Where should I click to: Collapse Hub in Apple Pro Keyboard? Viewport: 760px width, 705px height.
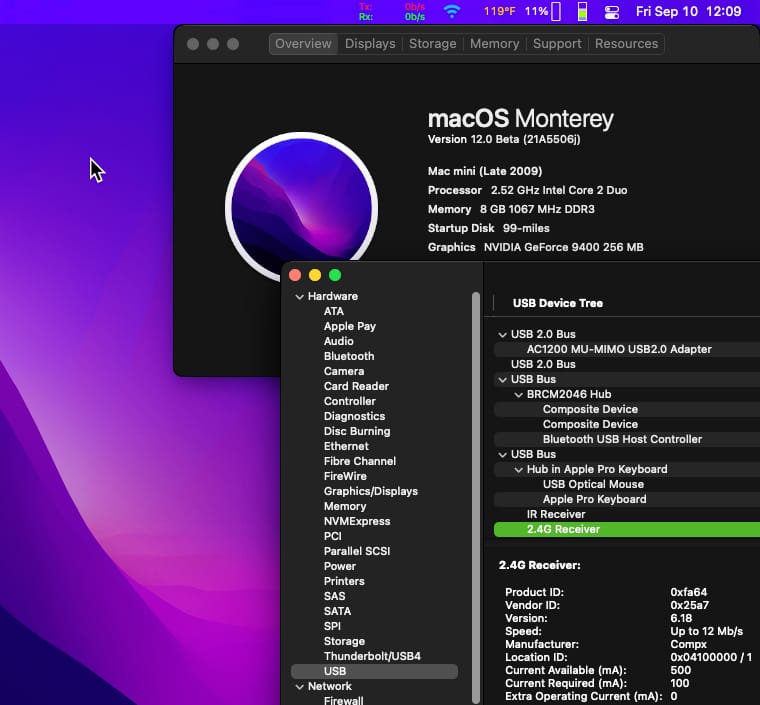click(518, 470)
